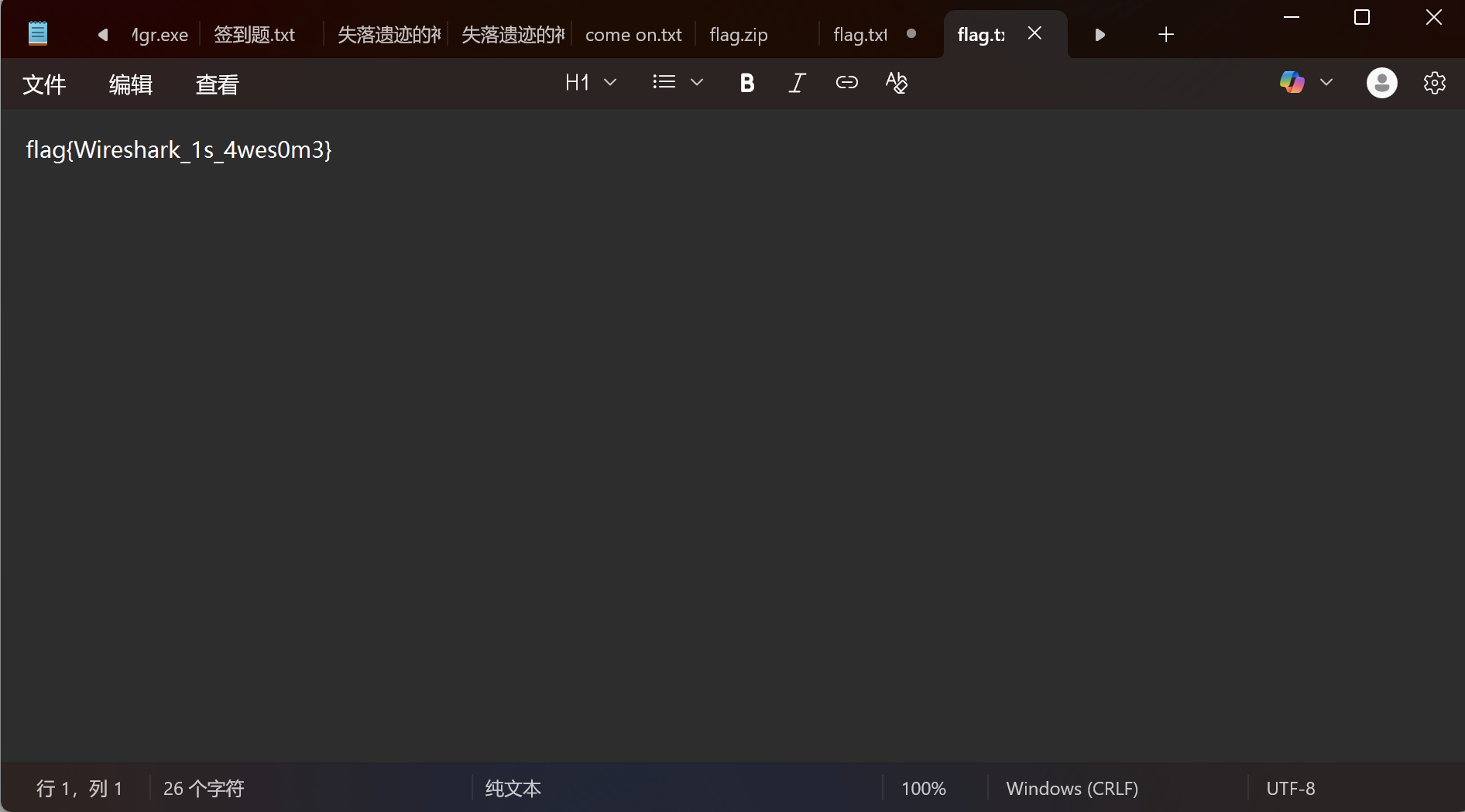Open the 文件 menu
The width and height of the screenshot is (1465, 812).
point(44,84)
